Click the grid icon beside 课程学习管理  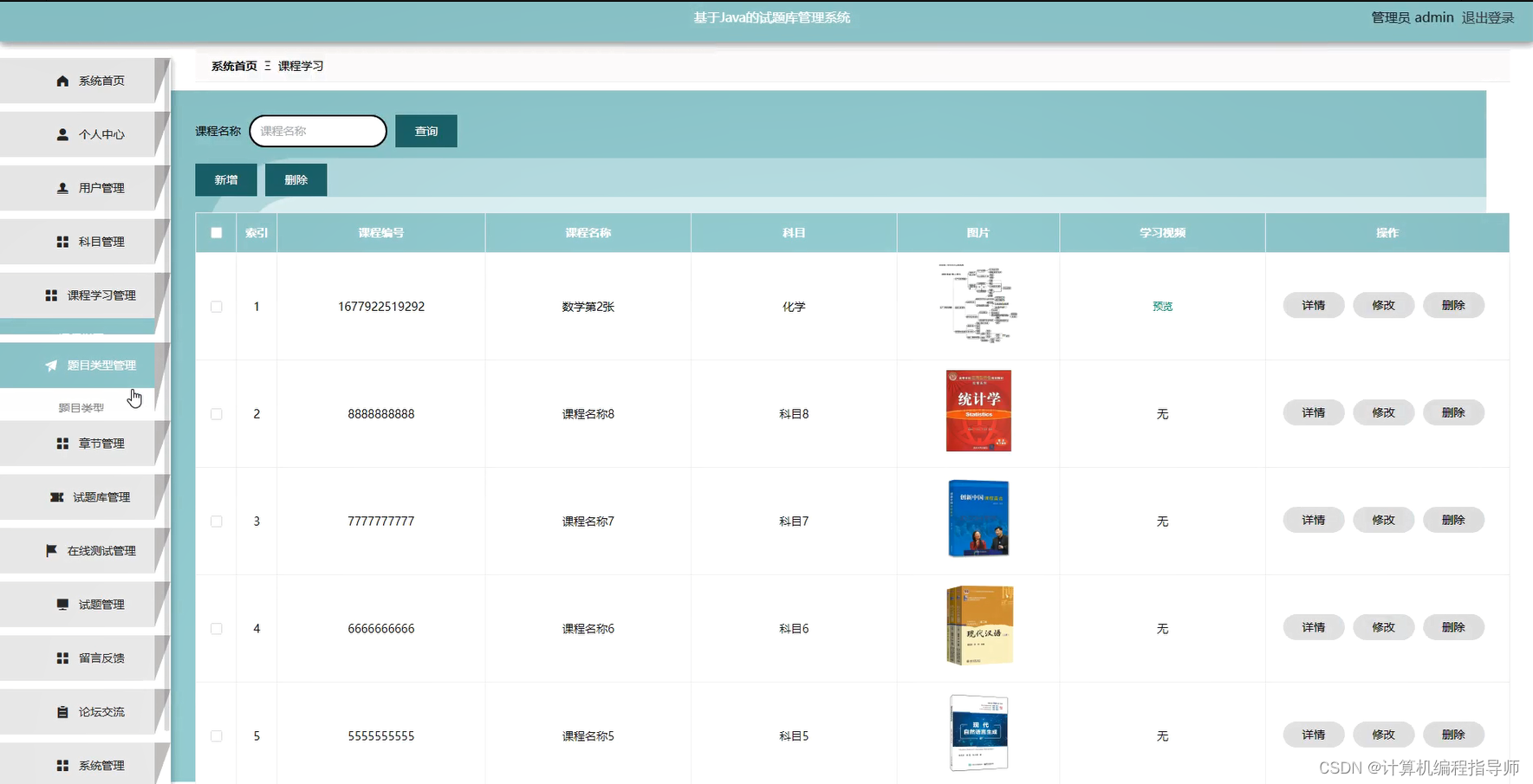coord(51,295)
